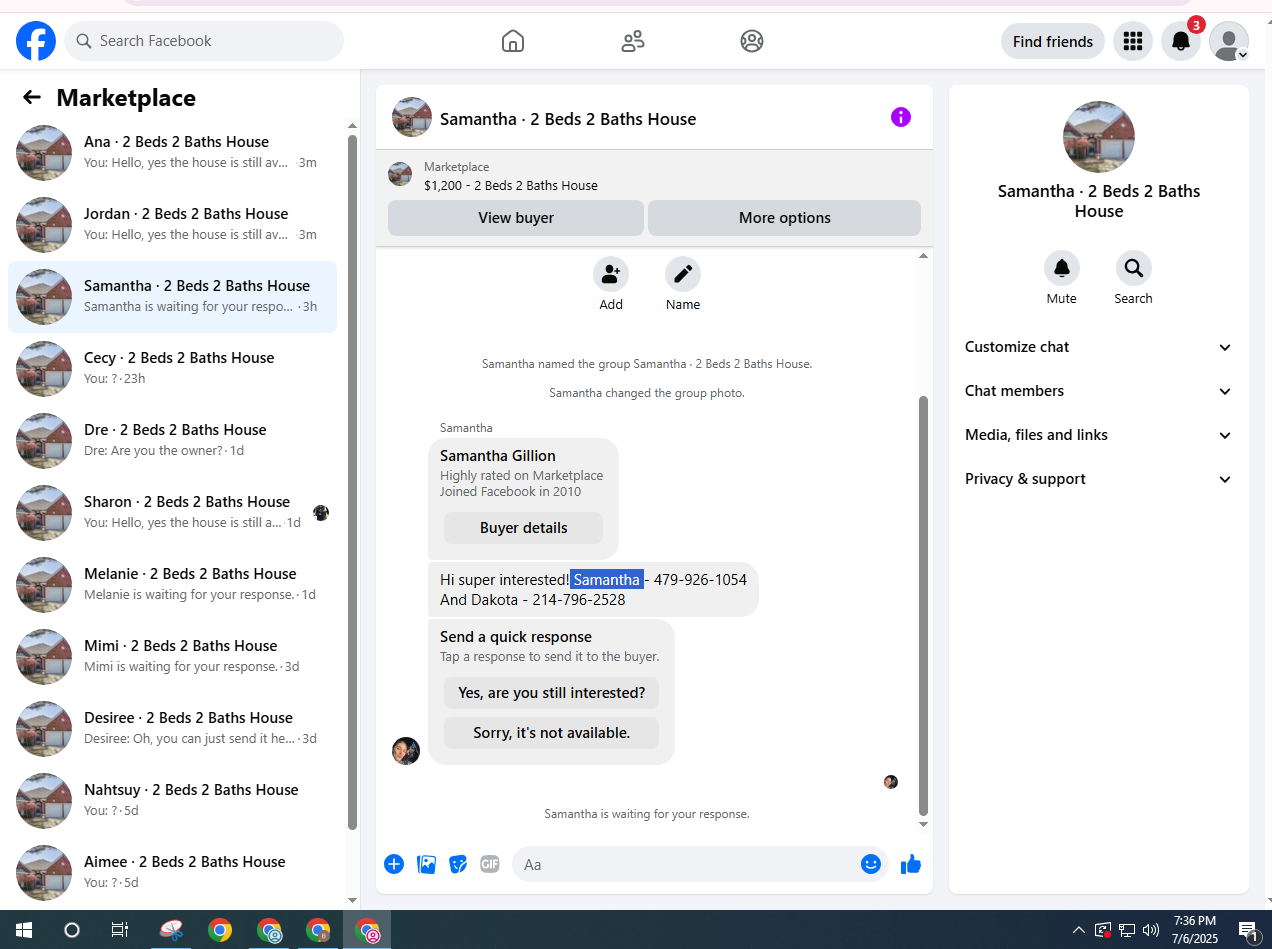Open the Windows action center notifications icon
Viewport: 1272px width, 949px height.
point(1248,930)
